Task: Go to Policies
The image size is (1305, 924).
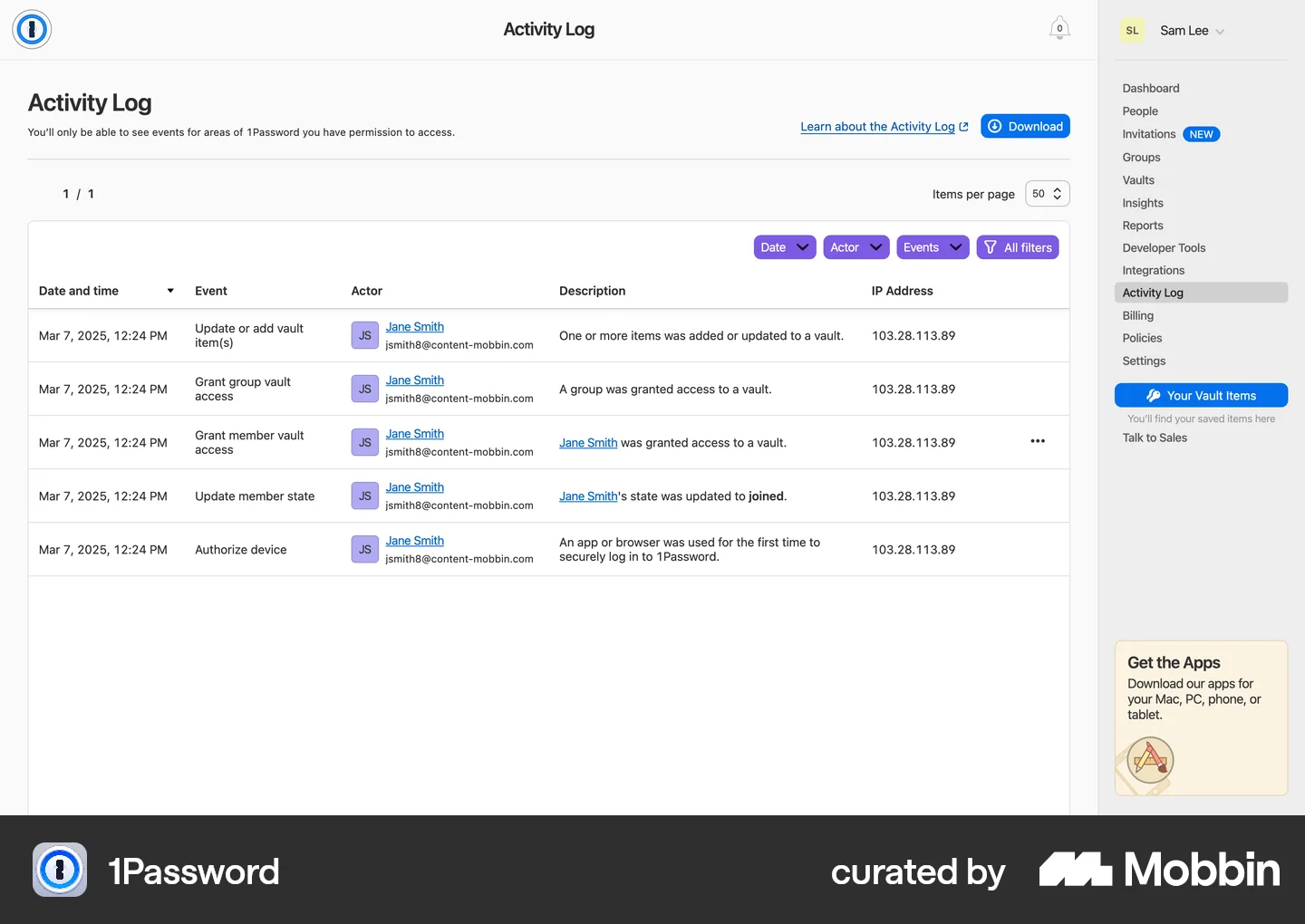Action: [1142, 338]
